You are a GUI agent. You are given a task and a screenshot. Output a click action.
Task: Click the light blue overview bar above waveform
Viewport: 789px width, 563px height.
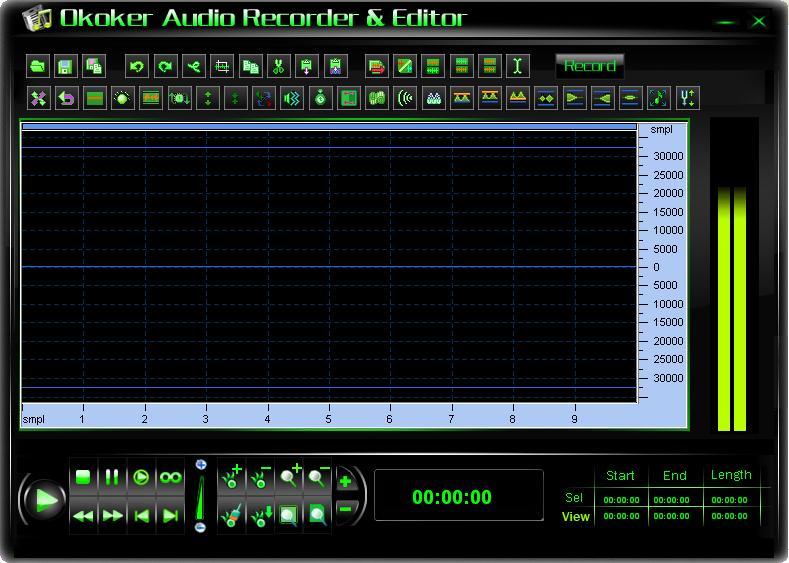[330, 126]
